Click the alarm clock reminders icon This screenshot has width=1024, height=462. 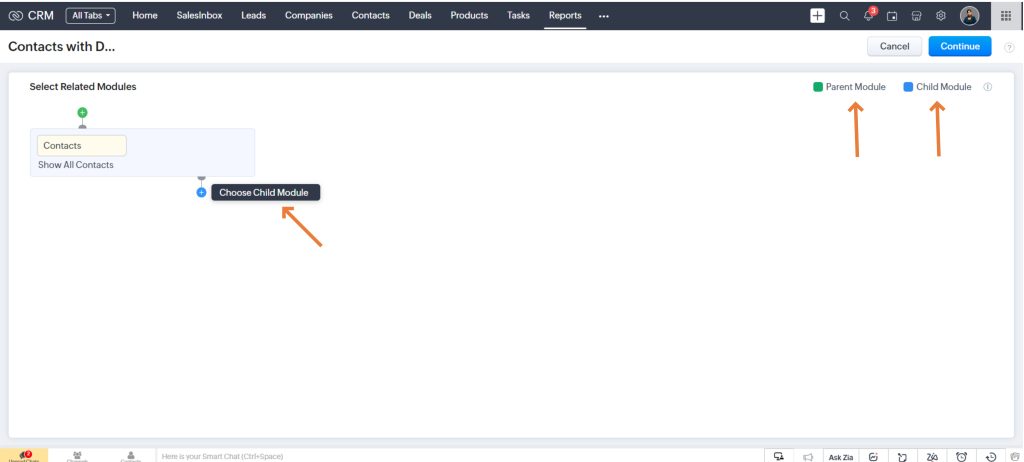coord(961,457)
